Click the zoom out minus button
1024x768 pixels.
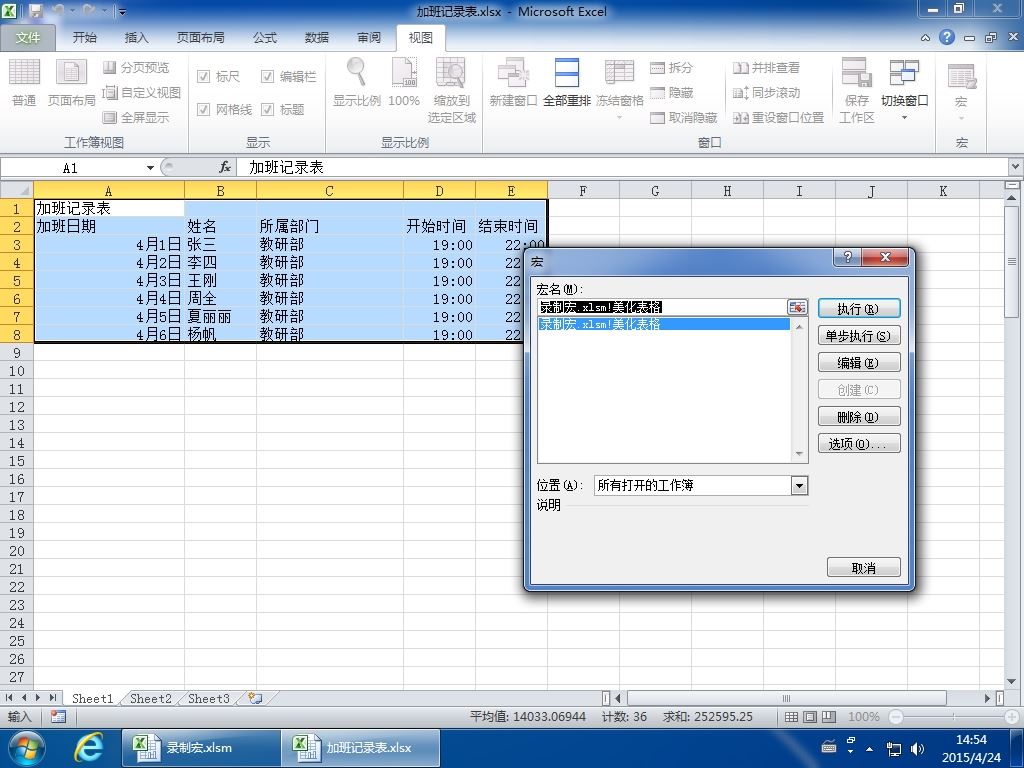896,716
